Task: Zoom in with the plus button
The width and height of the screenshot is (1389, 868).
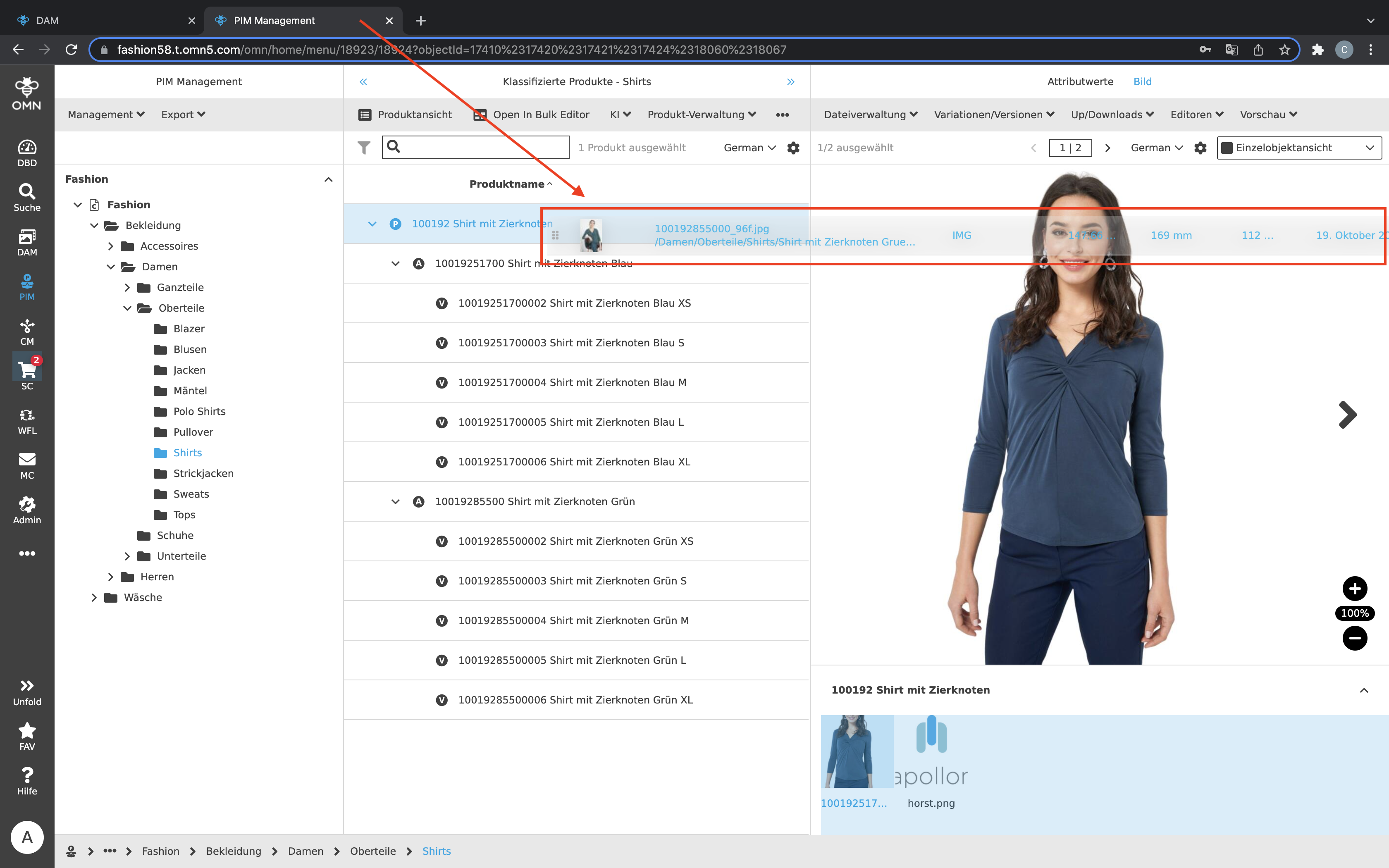Action: pyautogui.click(x=1355, y=589)
